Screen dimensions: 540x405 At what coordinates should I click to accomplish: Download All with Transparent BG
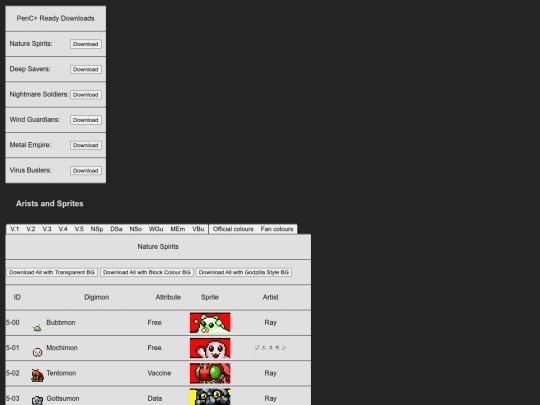pyautogui.click(x=52, y=272)
